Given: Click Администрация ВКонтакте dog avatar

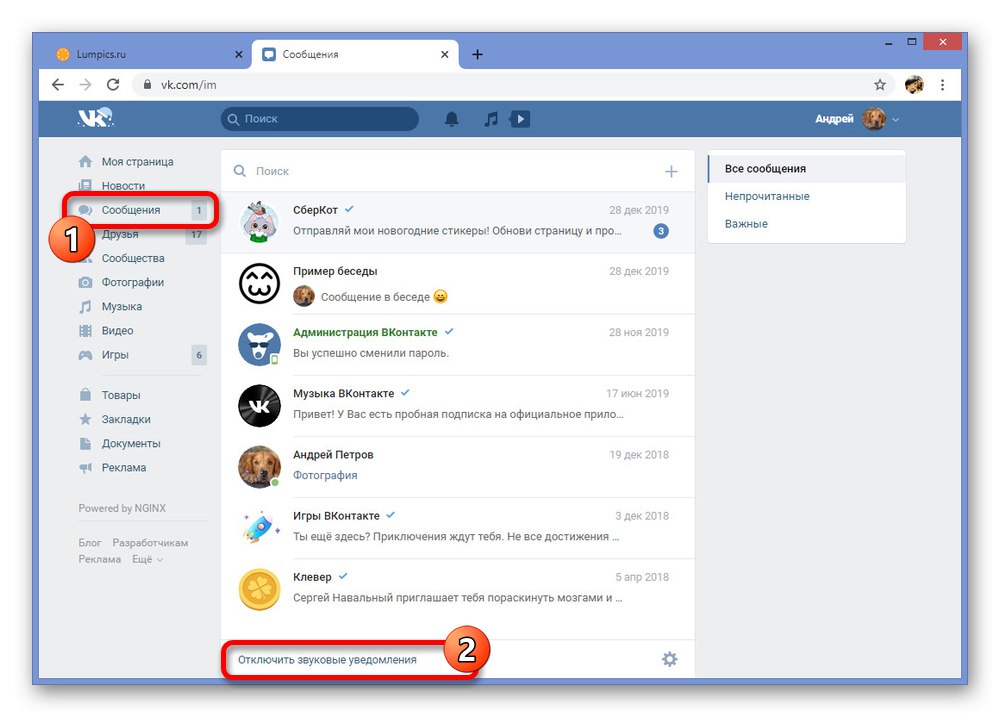Looking at the screenshot, I should pos(259,344).
